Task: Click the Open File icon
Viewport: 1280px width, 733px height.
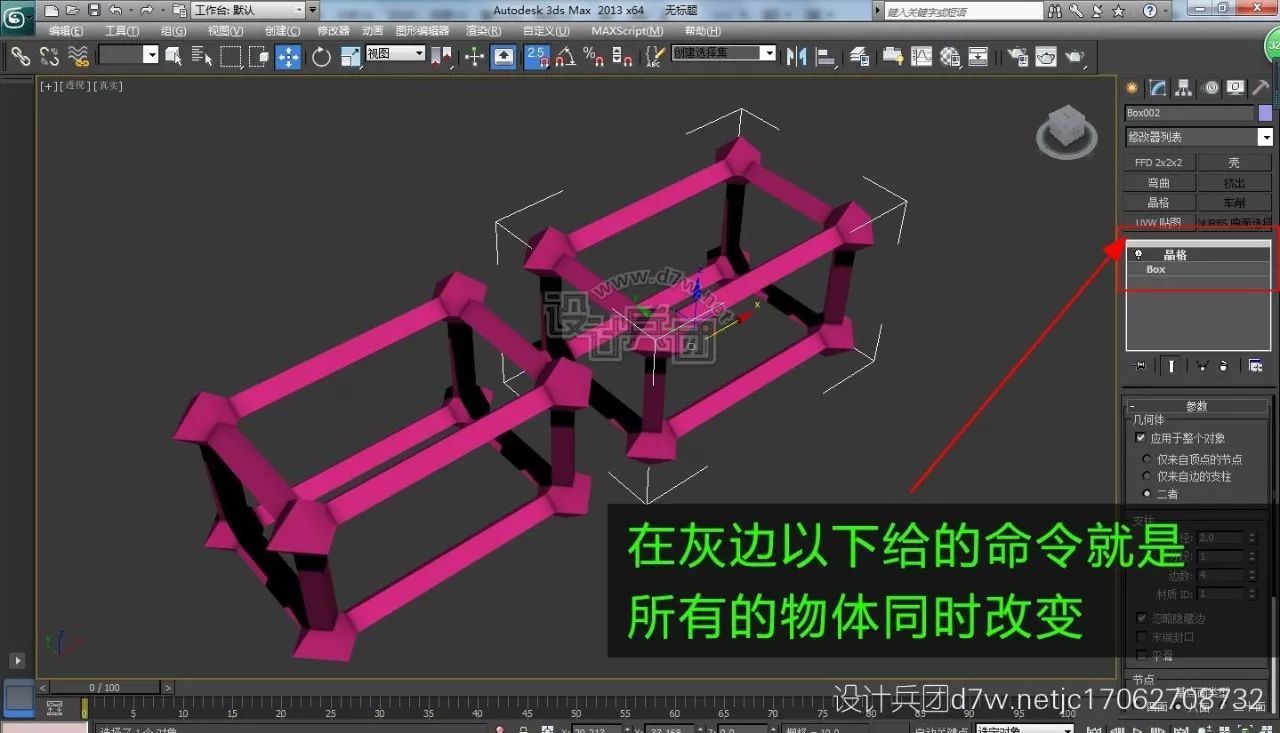Action: (72, 10)
